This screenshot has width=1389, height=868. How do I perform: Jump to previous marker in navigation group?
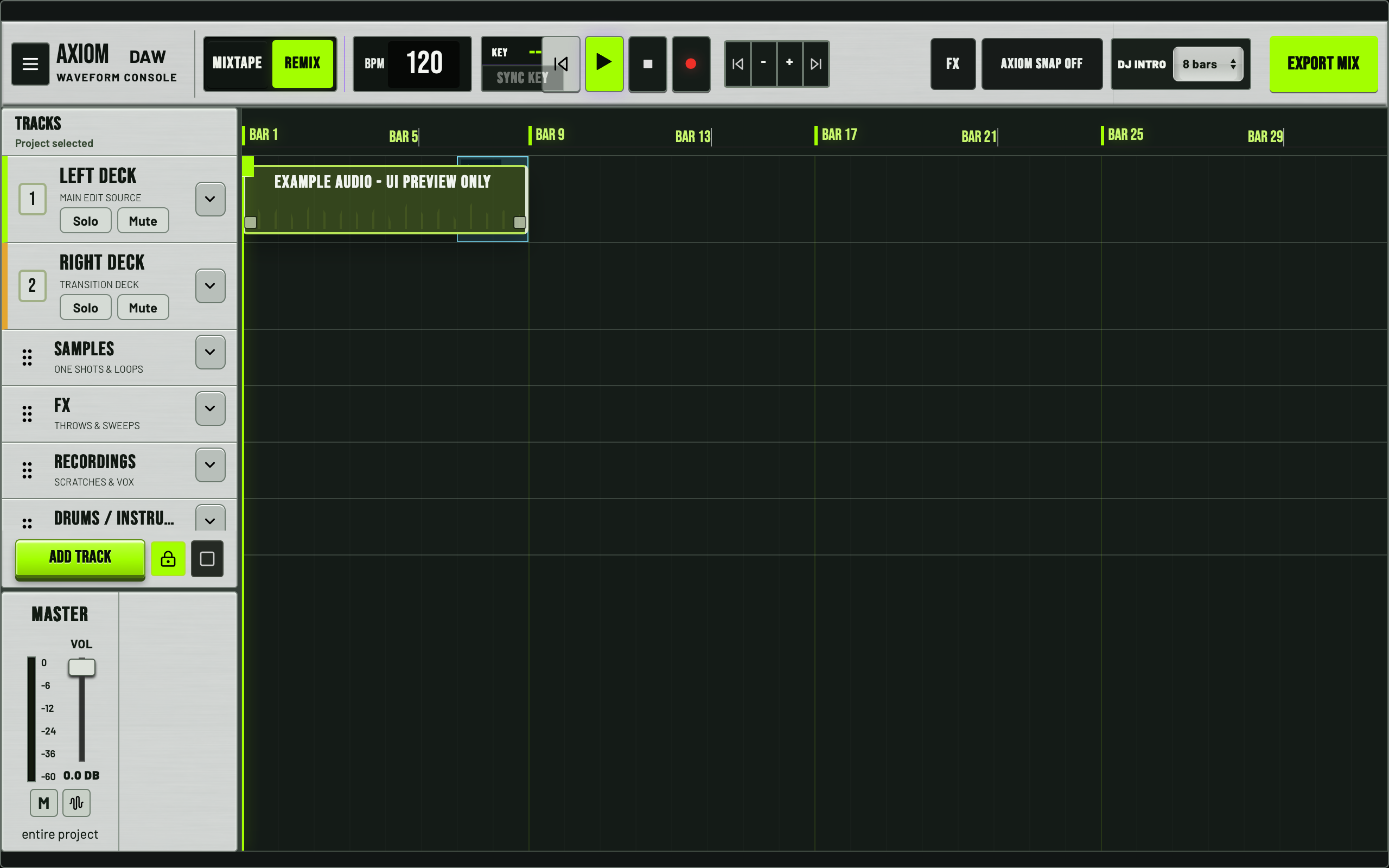point(737,63)
